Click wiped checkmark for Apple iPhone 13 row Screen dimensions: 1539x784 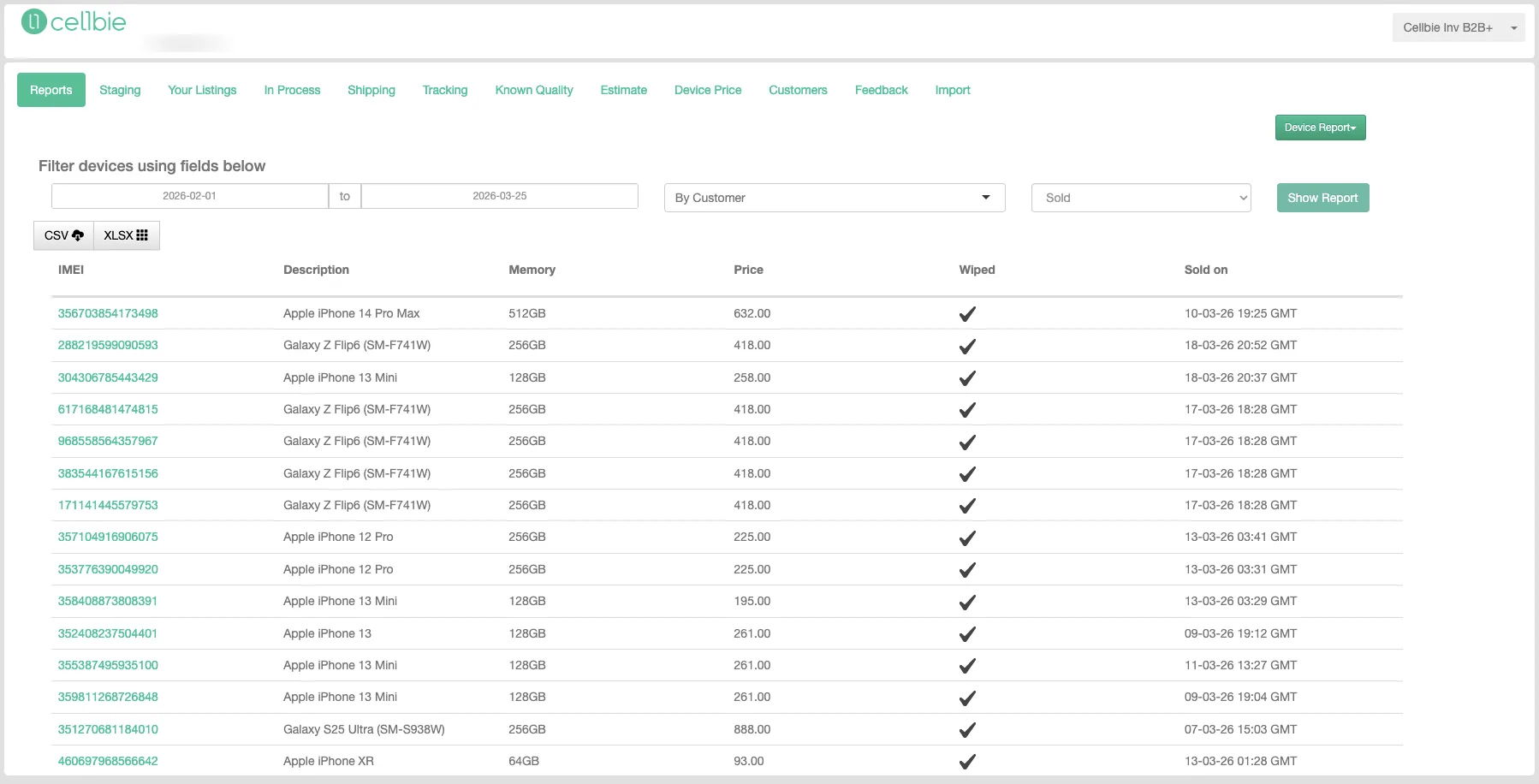967,634
